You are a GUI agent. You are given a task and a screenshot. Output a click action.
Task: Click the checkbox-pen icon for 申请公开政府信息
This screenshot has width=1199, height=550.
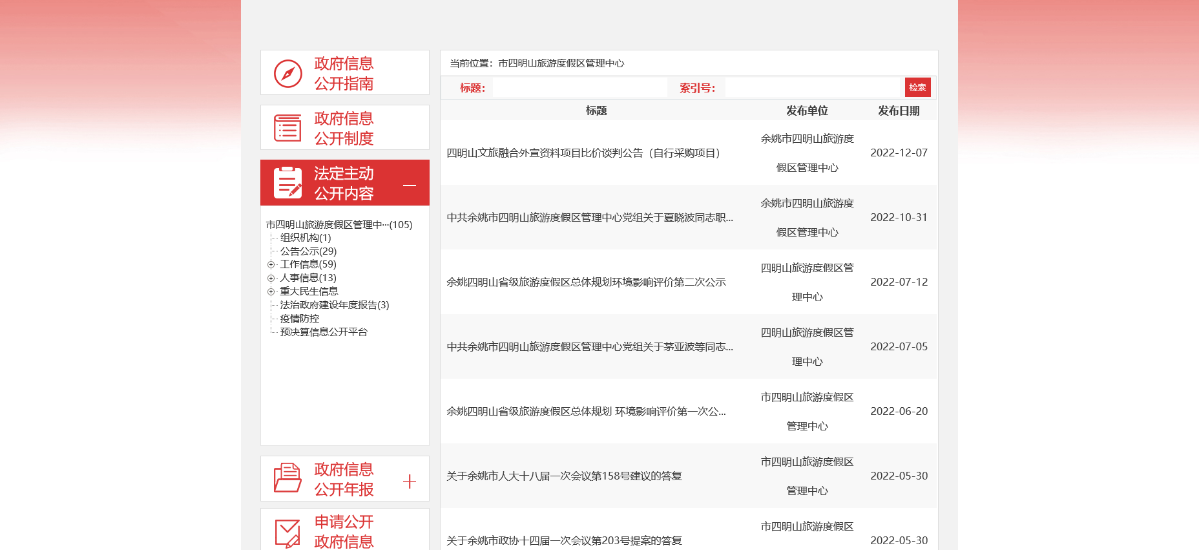(x=288, y=533)
